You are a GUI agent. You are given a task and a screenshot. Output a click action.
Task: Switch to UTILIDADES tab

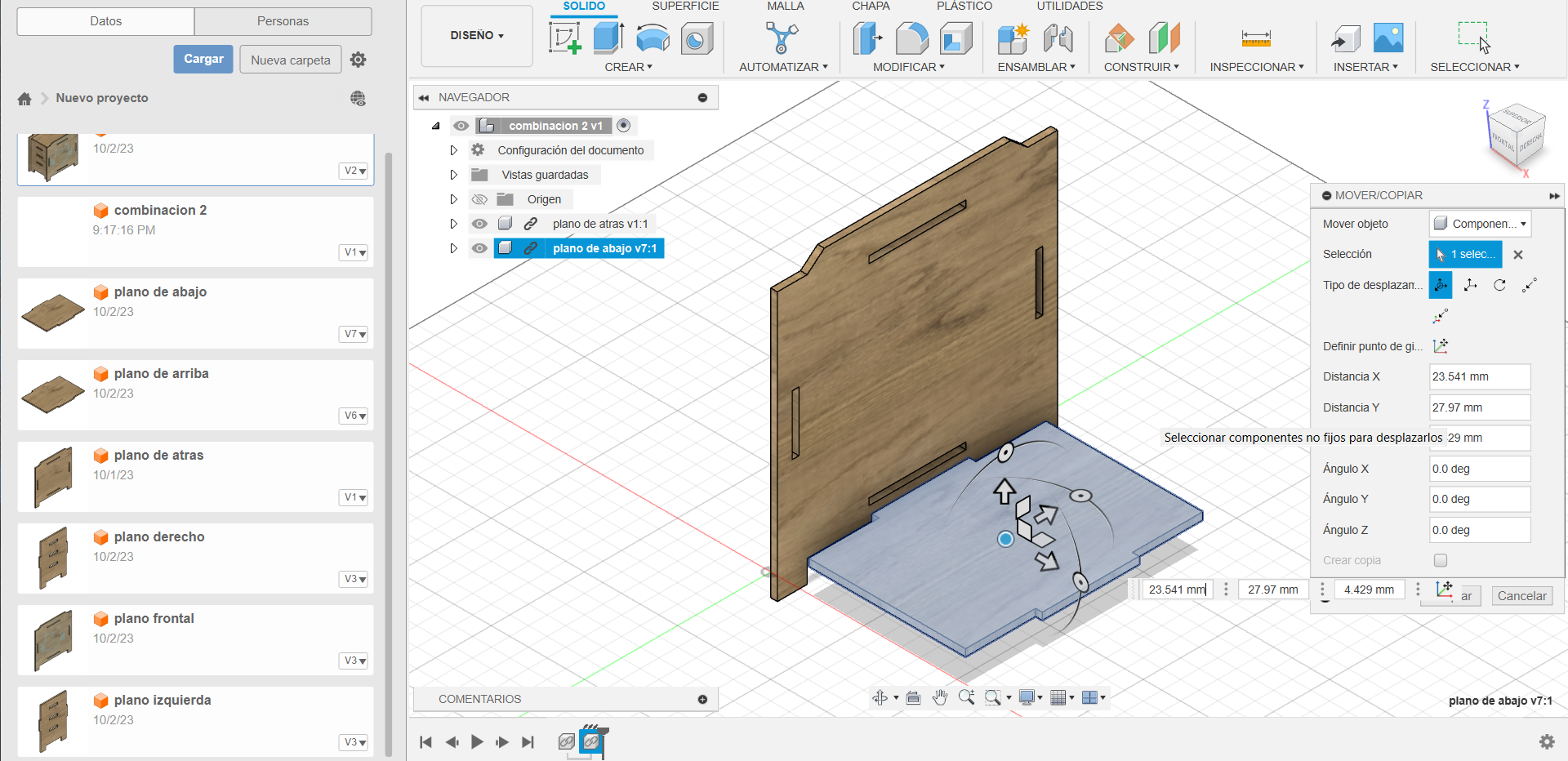[x=1070, y=7]
